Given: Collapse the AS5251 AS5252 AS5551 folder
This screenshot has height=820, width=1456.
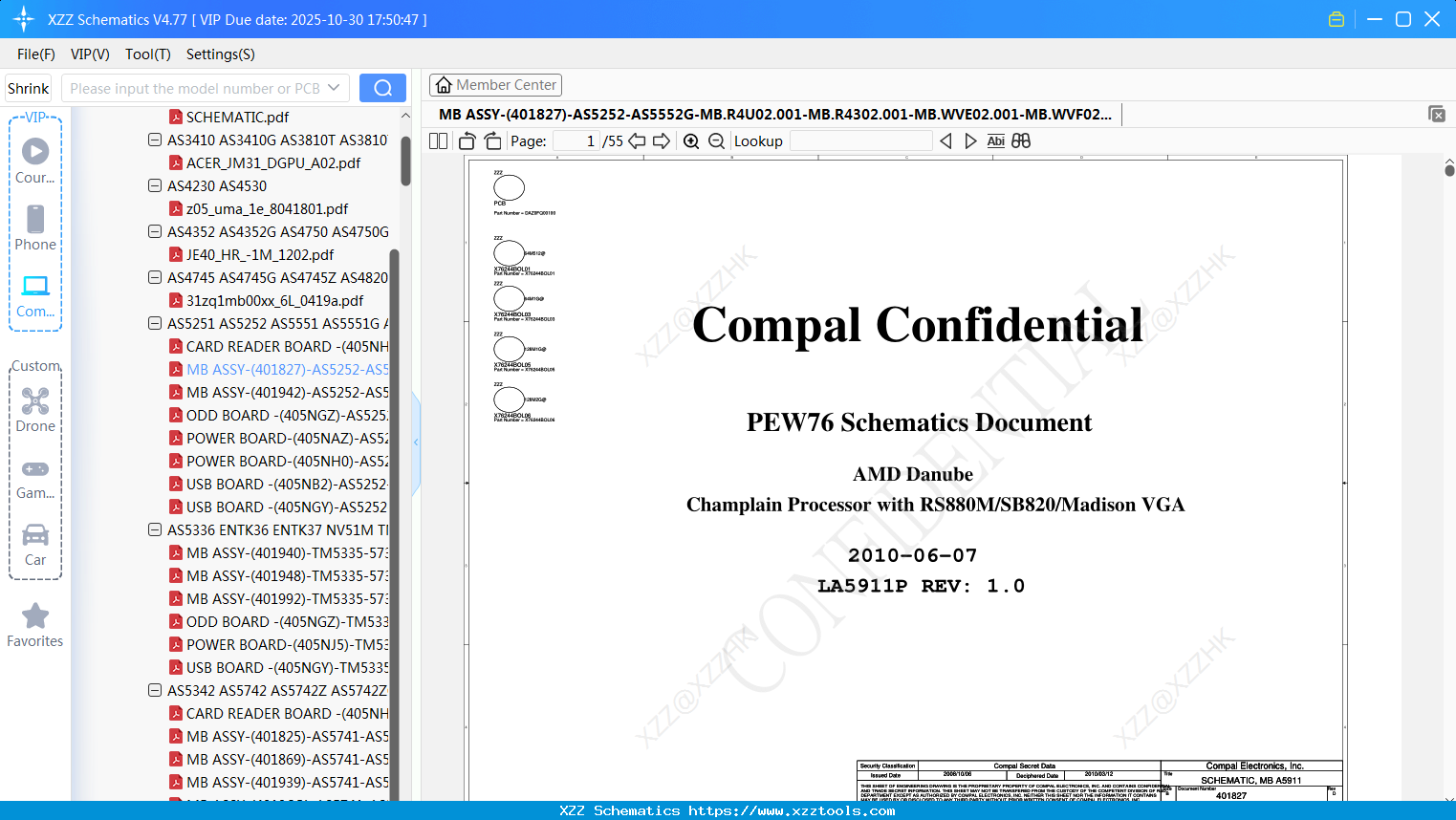Looking at the screenshot, I should (155, 323).
